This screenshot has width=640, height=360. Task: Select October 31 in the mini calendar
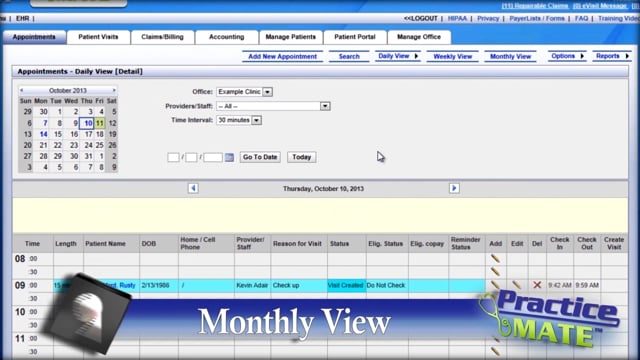point(88,156)
